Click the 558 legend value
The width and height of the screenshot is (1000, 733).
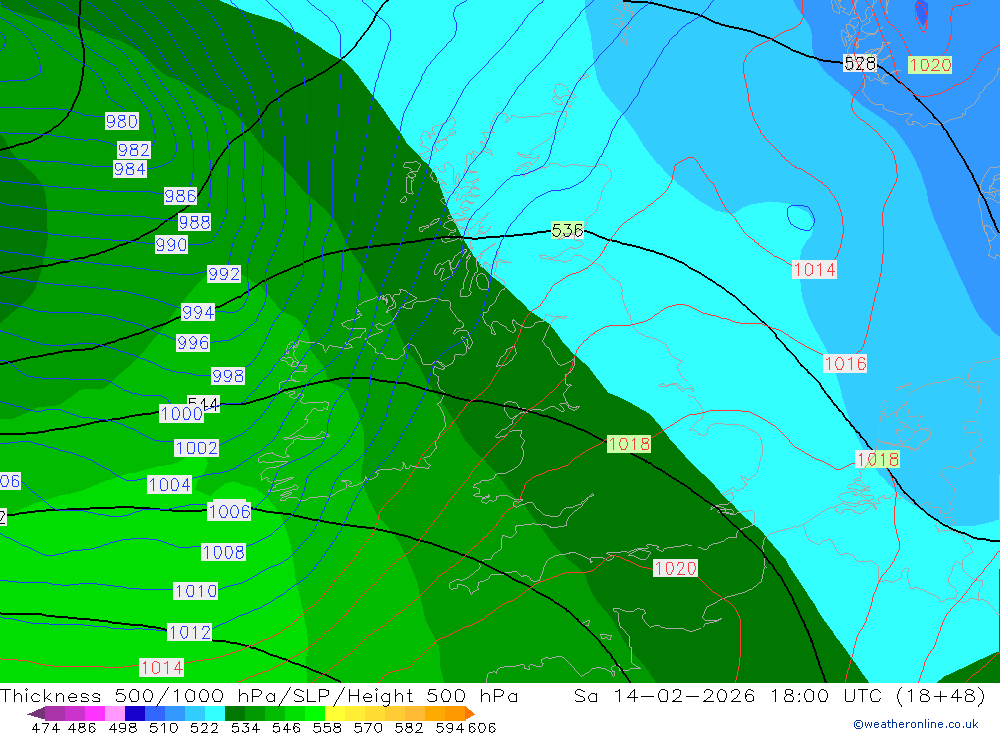point(327,727)
